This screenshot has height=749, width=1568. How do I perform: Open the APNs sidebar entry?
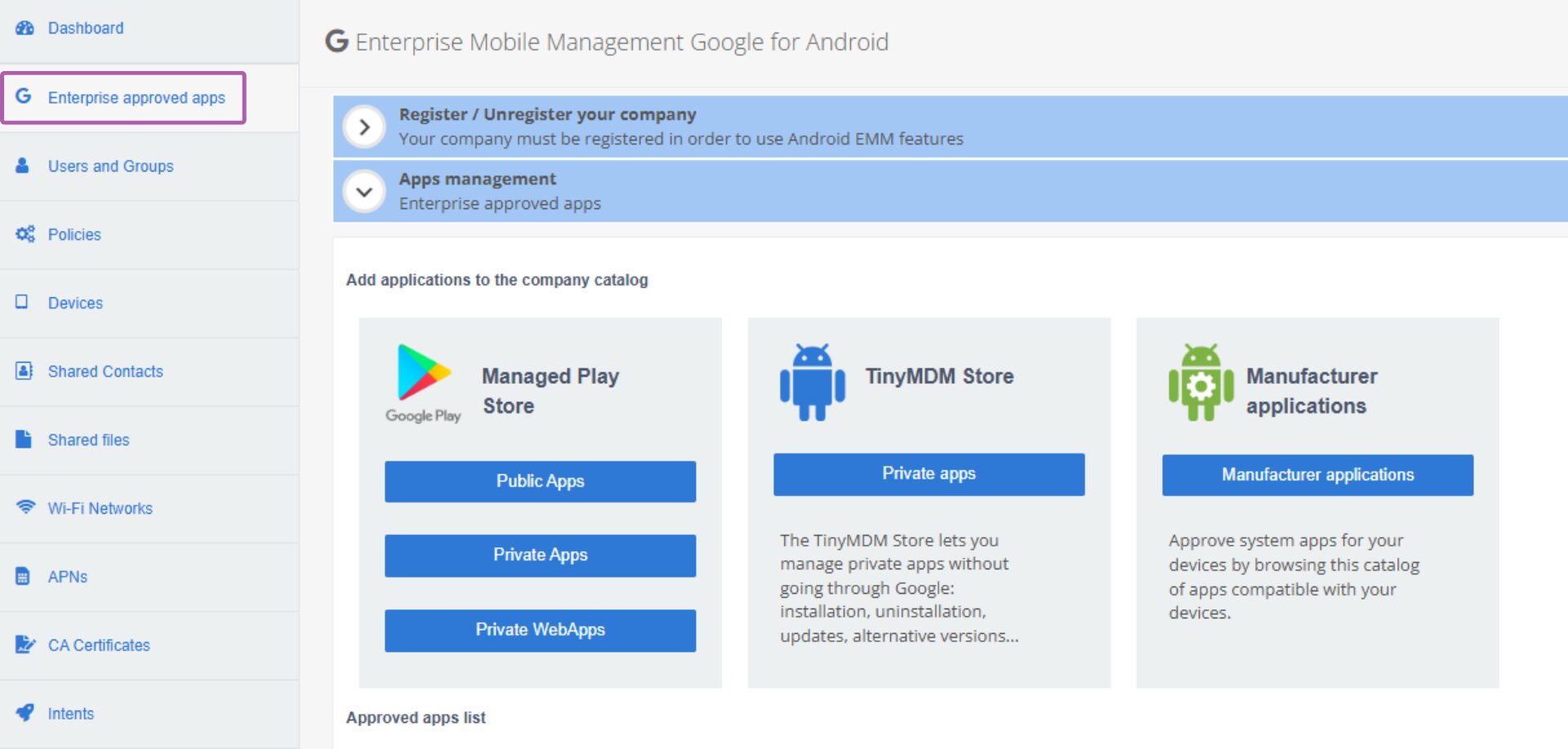click(67, 577)
